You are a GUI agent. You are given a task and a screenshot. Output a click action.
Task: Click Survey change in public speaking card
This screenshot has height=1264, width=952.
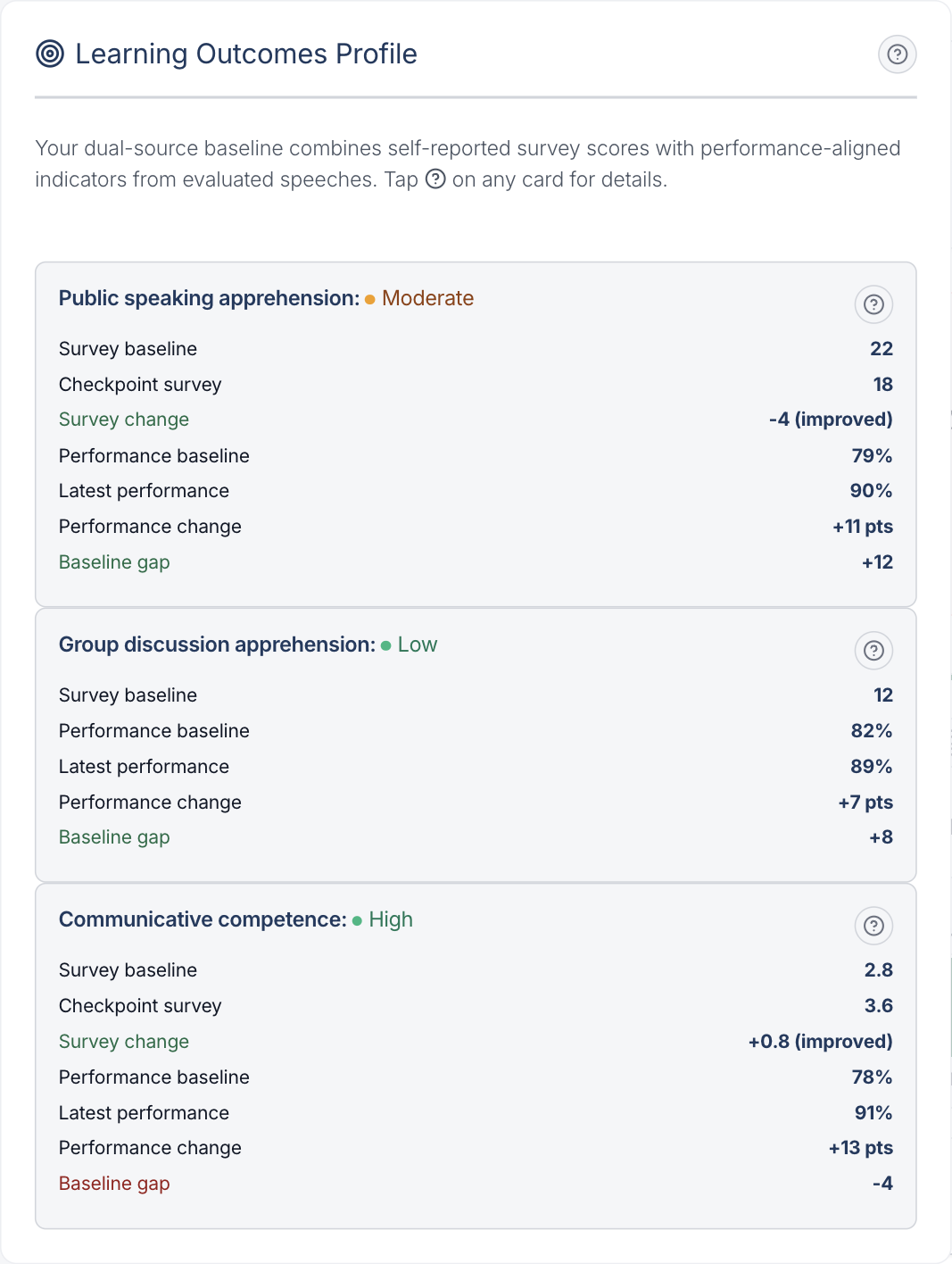point(124,420)
